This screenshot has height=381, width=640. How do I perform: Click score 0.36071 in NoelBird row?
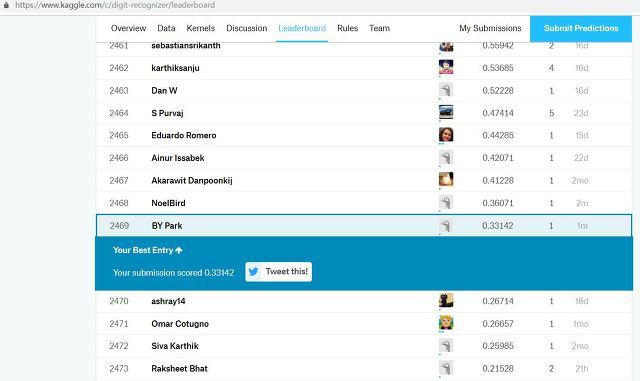(x=498, y=203)
